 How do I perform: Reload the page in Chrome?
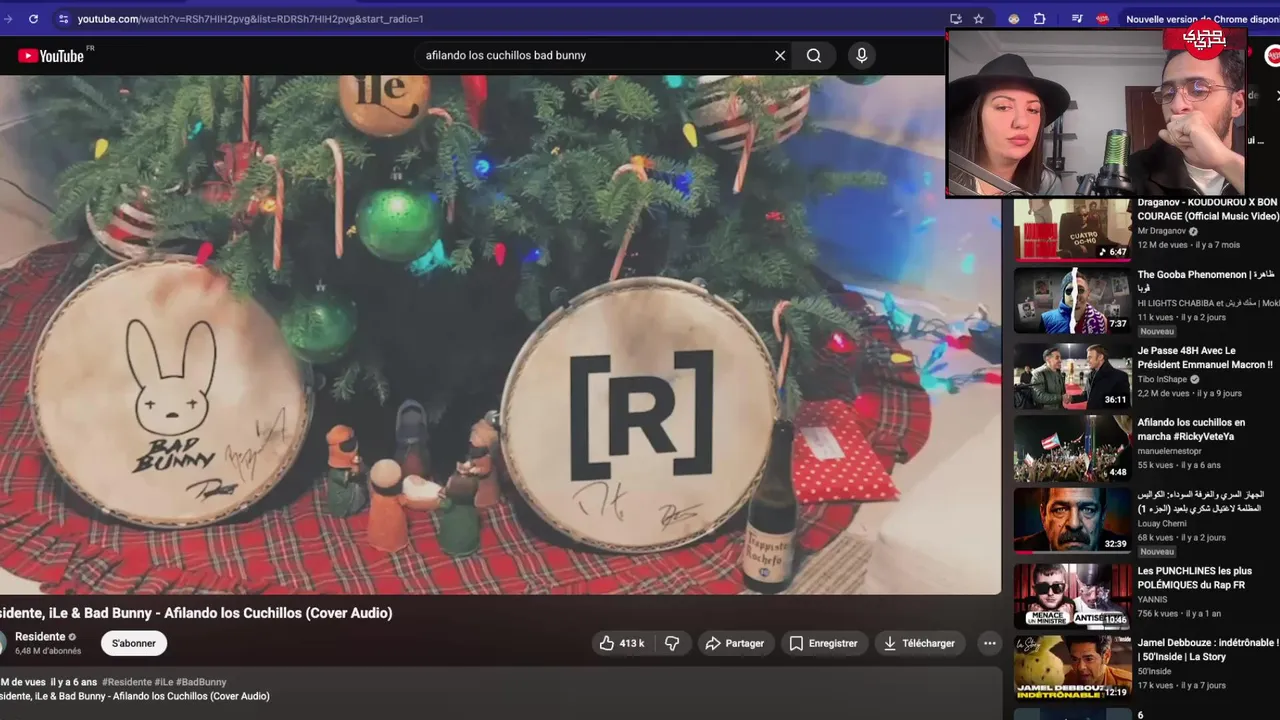click(33, 19)
